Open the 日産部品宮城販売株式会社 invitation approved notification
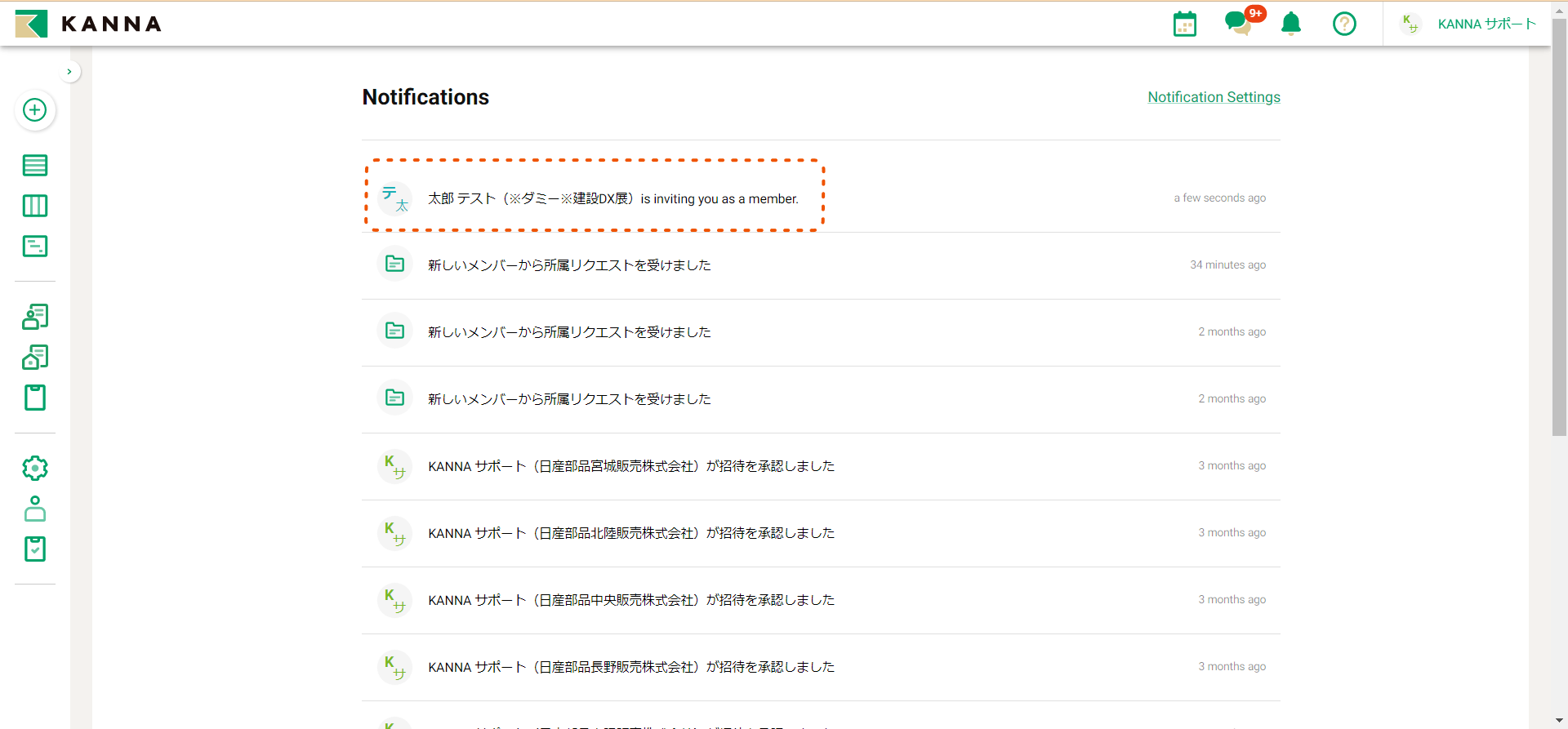1568x729 pixels. coord(630,466)
